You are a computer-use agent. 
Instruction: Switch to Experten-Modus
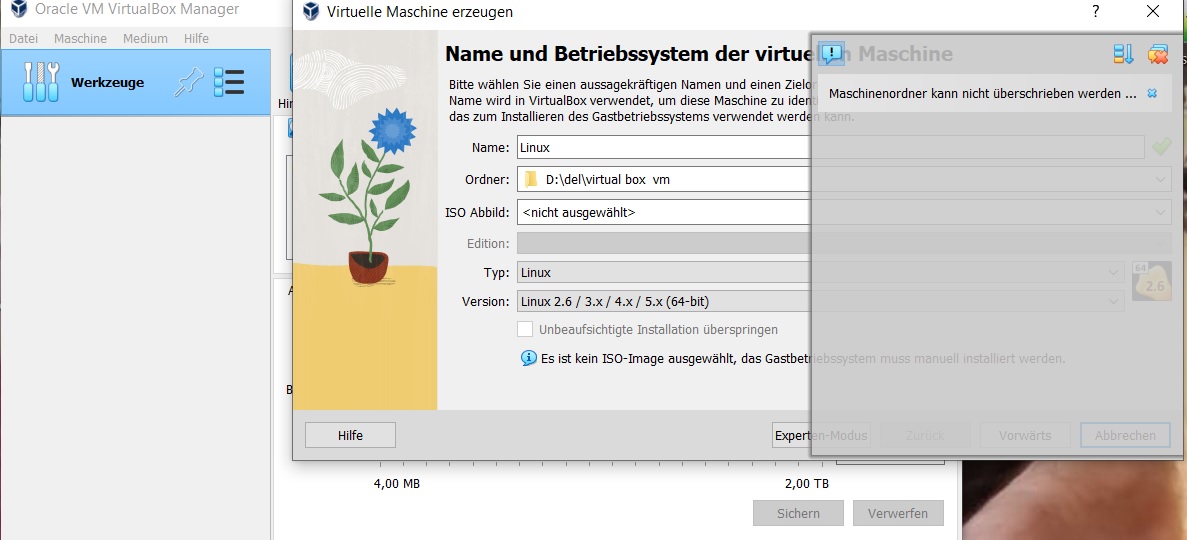[x=821, y=435]
